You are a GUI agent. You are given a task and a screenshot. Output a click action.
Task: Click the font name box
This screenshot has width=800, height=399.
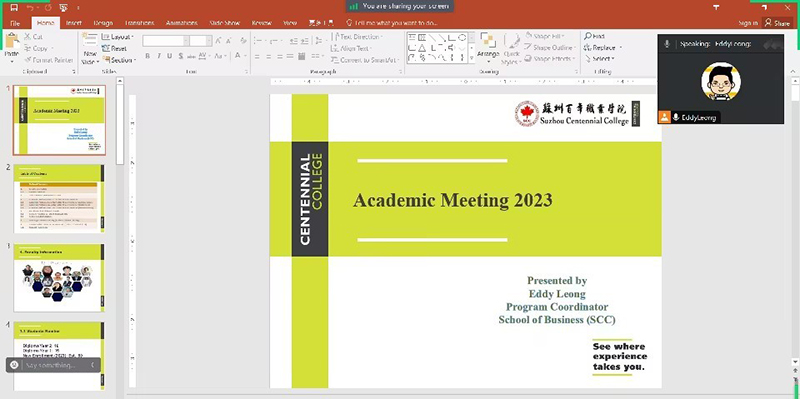coord(163,41)
